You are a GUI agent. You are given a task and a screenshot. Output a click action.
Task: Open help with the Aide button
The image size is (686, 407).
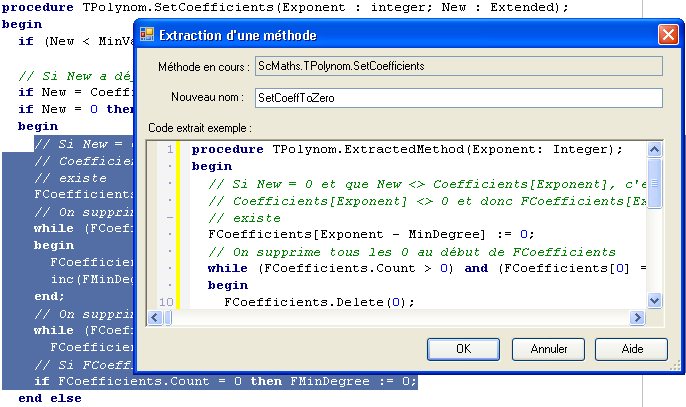coord(631,349)
